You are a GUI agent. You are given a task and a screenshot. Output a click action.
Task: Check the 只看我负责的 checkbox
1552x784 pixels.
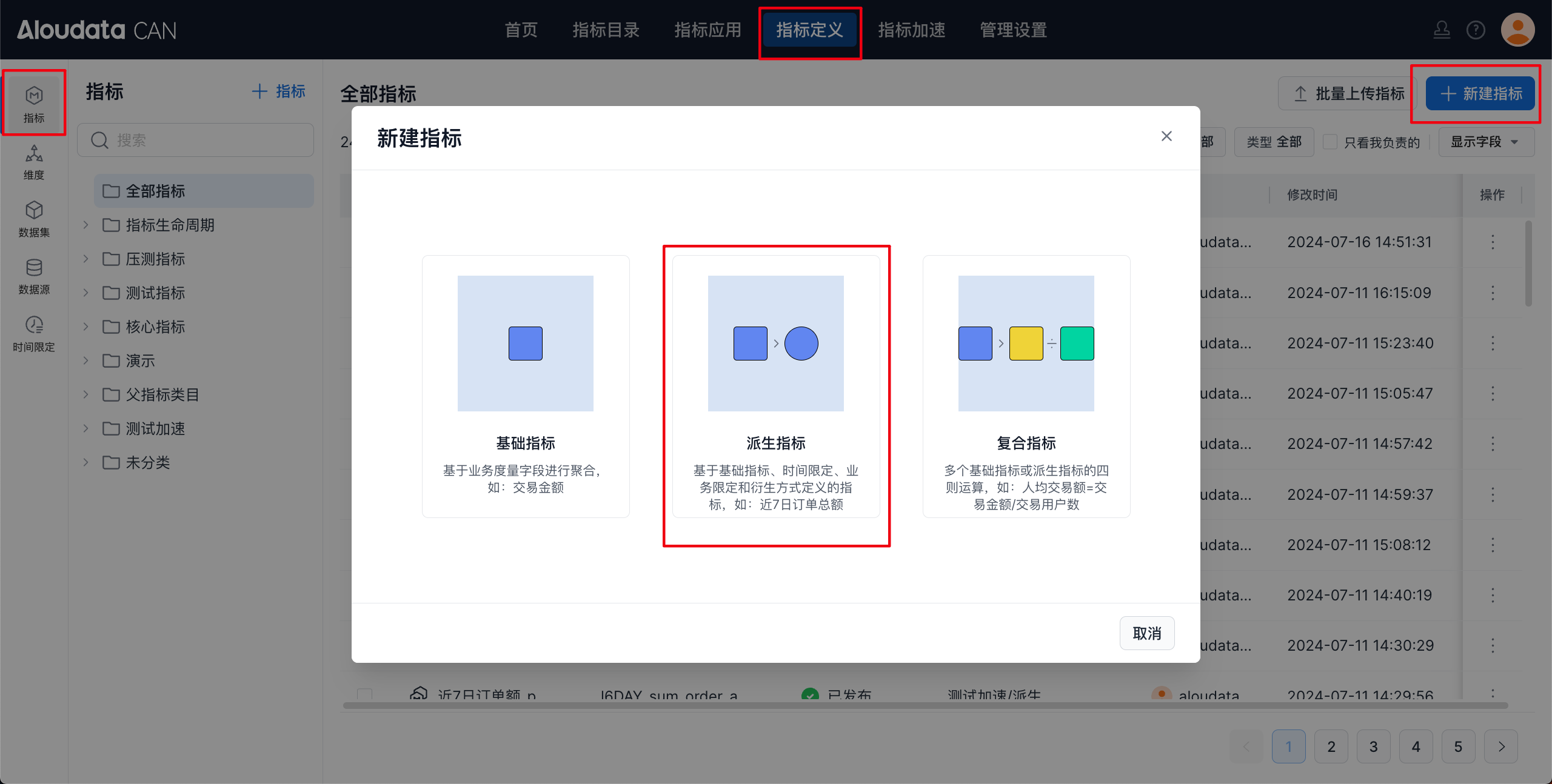(1330, 142)
